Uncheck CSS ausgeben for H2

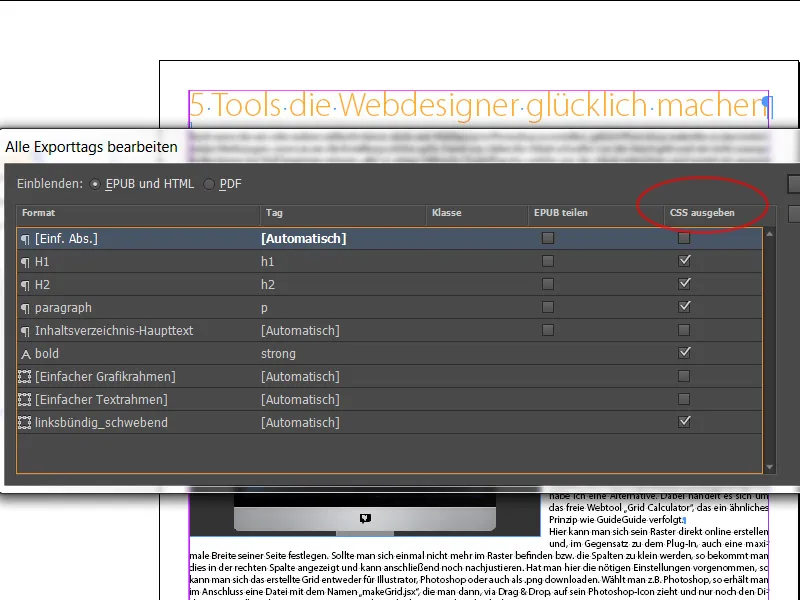pyautogui.click(x=684, y=284)
